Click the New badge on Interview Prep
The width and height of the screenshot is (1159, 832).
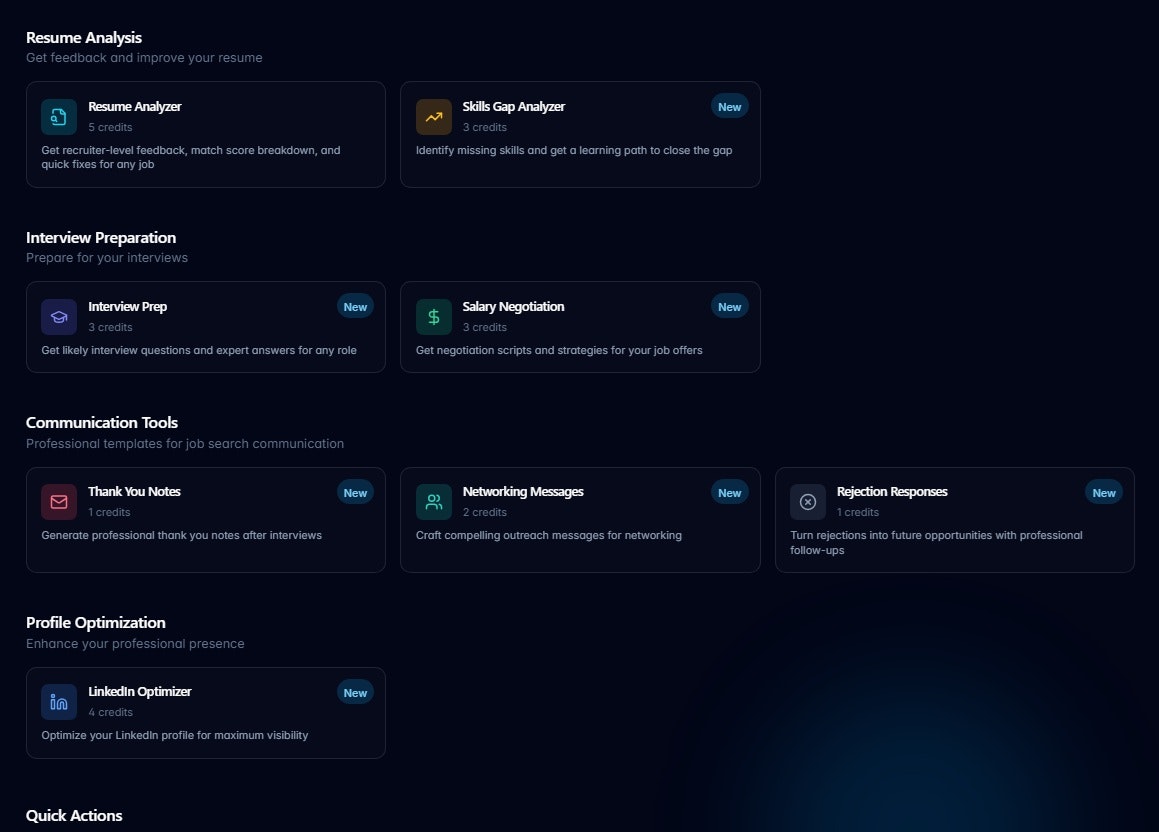(x=355, y=307)
